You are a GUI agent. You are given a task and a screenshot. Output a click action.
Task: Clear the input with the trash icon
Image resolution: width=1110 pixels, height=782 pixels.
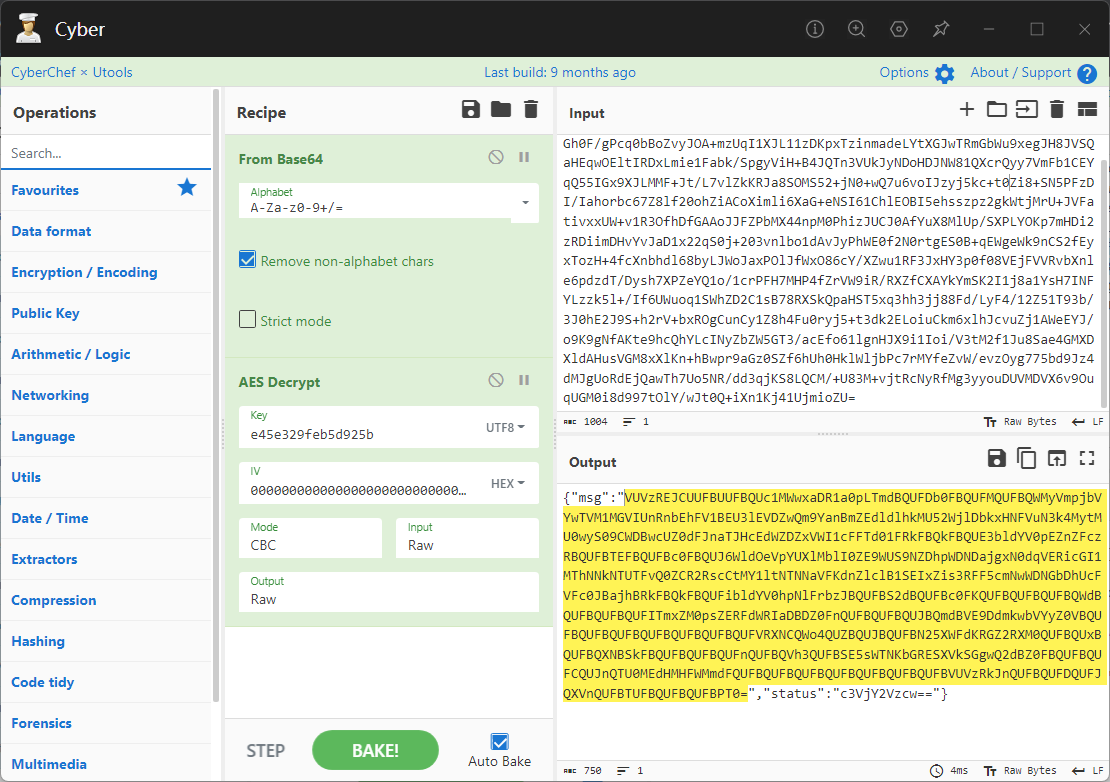point(1057,109)
